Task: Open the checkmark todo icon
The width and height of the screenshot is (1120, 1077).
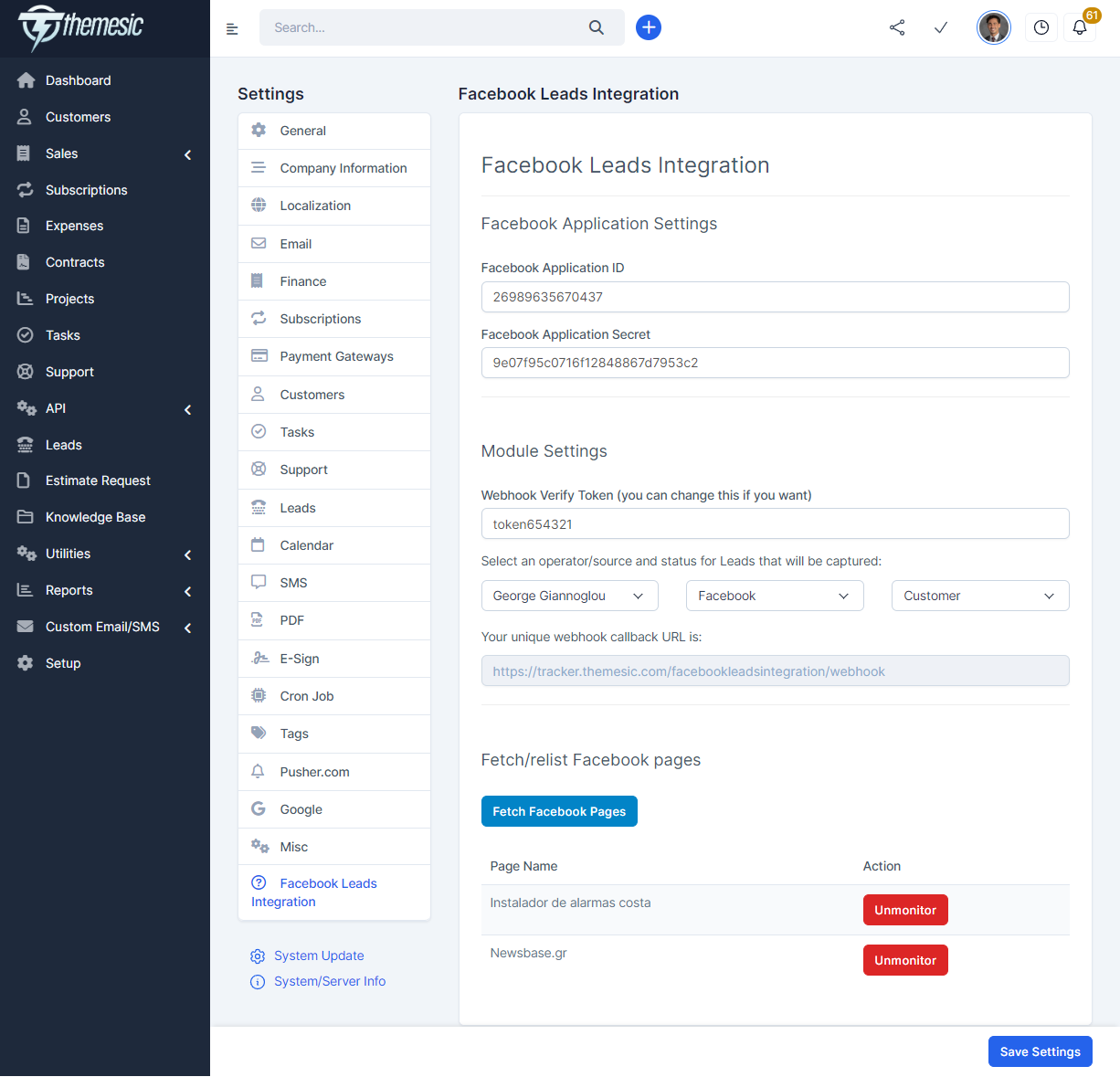Action: pyautogui.click(x=941, y=27)
